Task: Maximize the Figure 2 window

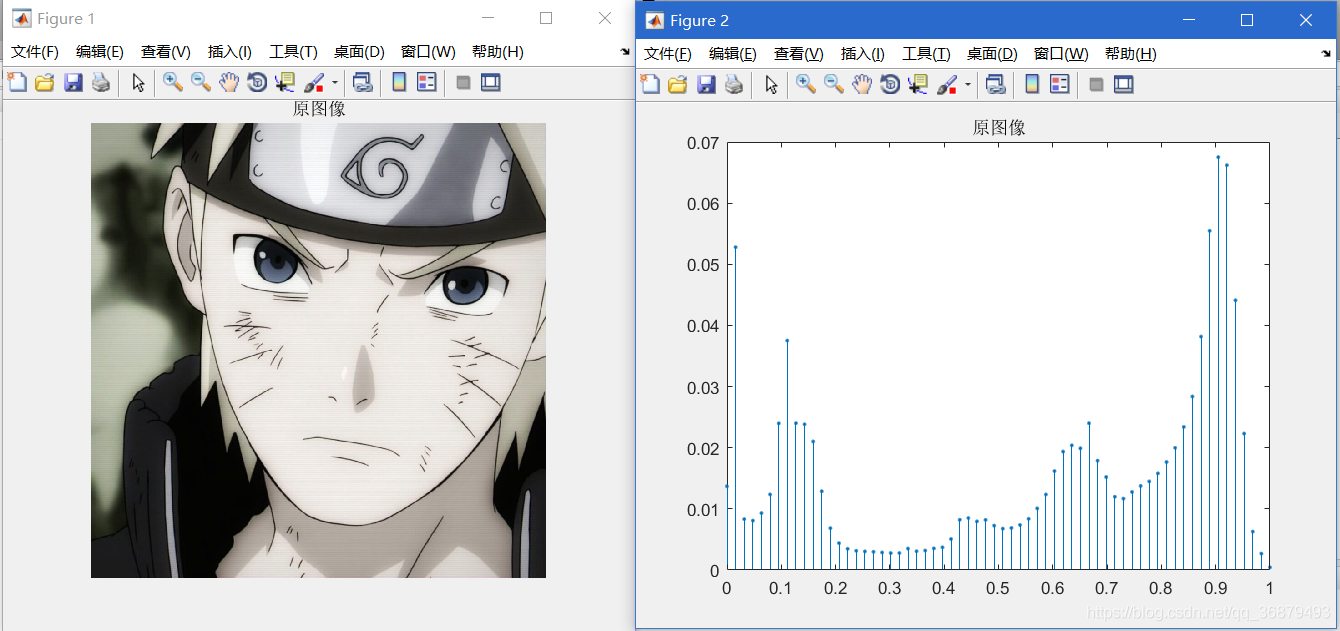Action: coord(1247,20)
